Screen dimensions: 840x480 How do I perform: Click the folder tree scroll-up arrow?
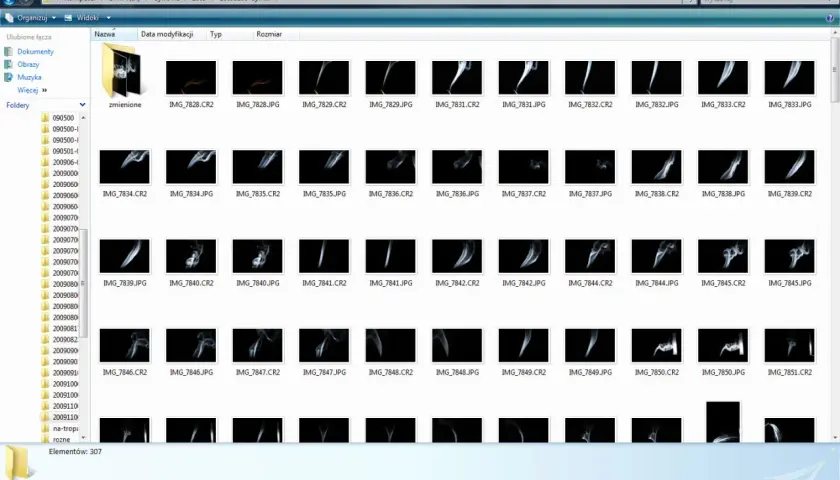click(83, 117)
